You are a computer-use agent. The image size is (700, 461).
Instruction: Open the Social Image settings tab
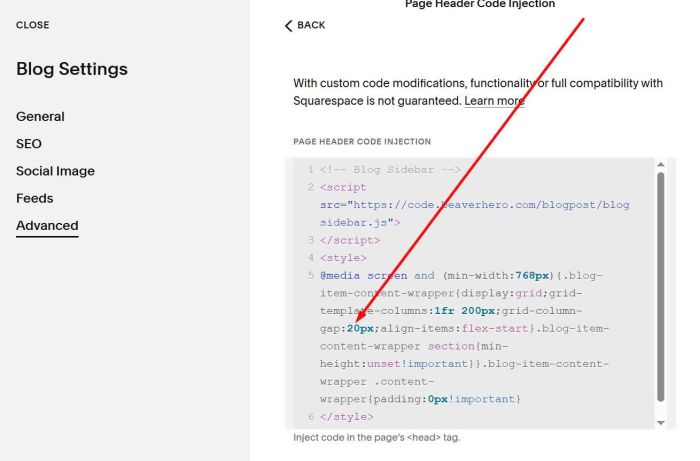pos(55,171)
